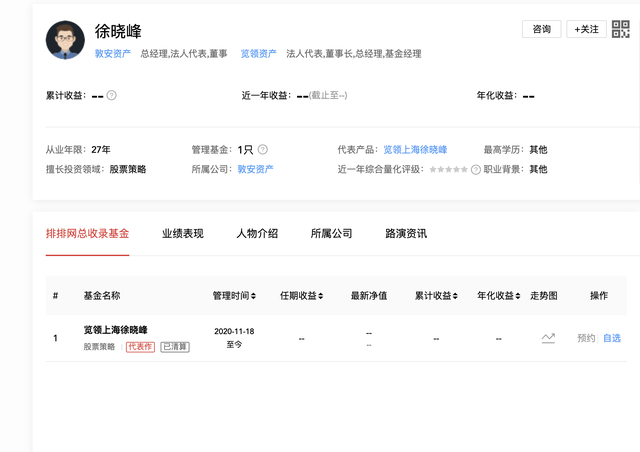Go to 路演资讯 tab

[406, 233]
